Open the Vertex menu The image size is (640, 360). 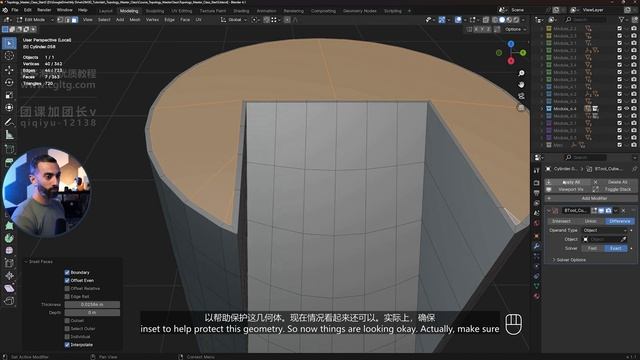tap(152, 20)
